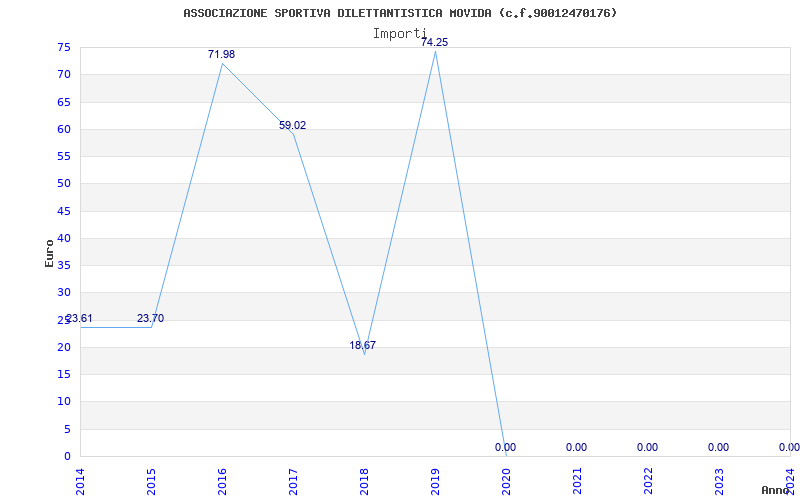800x500 pixels.
Task: Select the 23.61 data label
Action: (80, 318)
